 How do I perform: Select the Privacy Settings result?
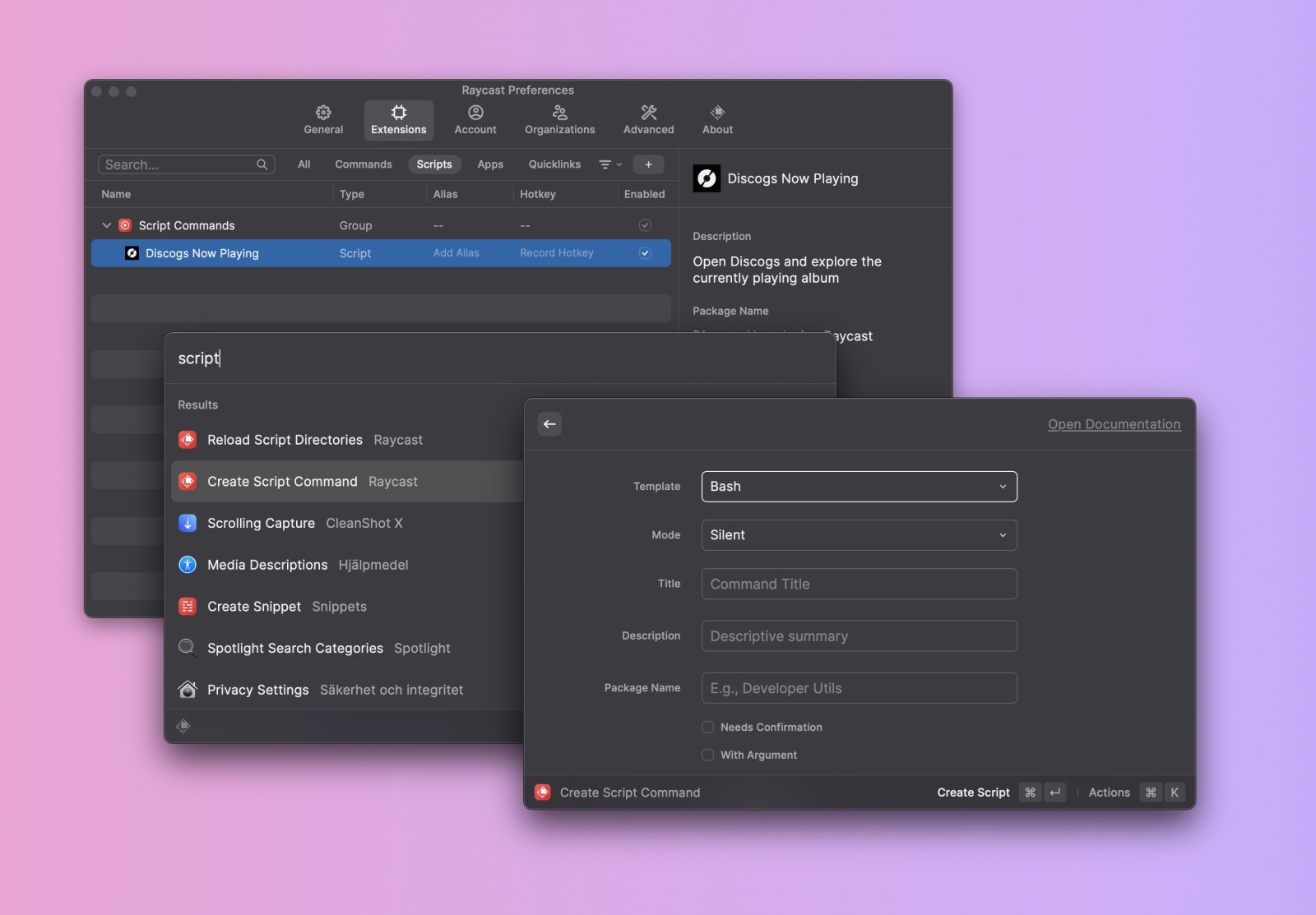click(347, 690)
